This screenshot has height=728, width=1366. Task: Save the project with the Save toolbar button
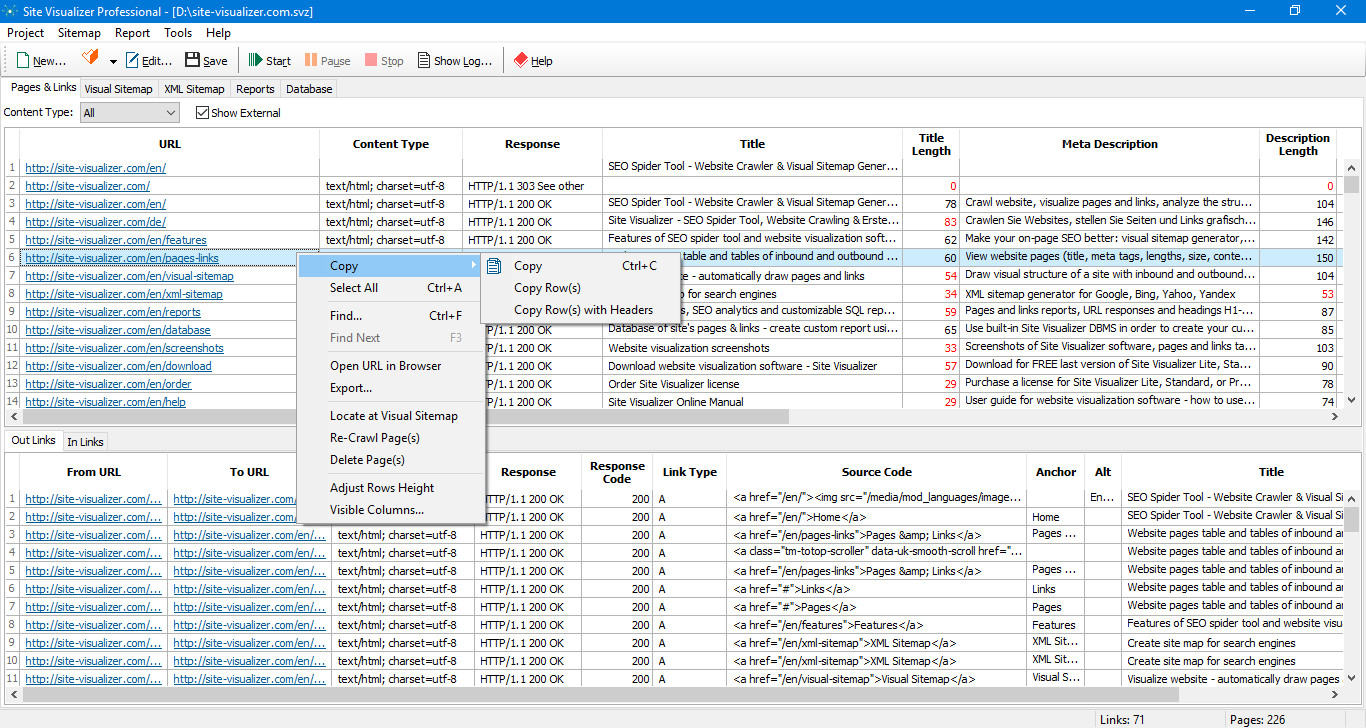206,61
